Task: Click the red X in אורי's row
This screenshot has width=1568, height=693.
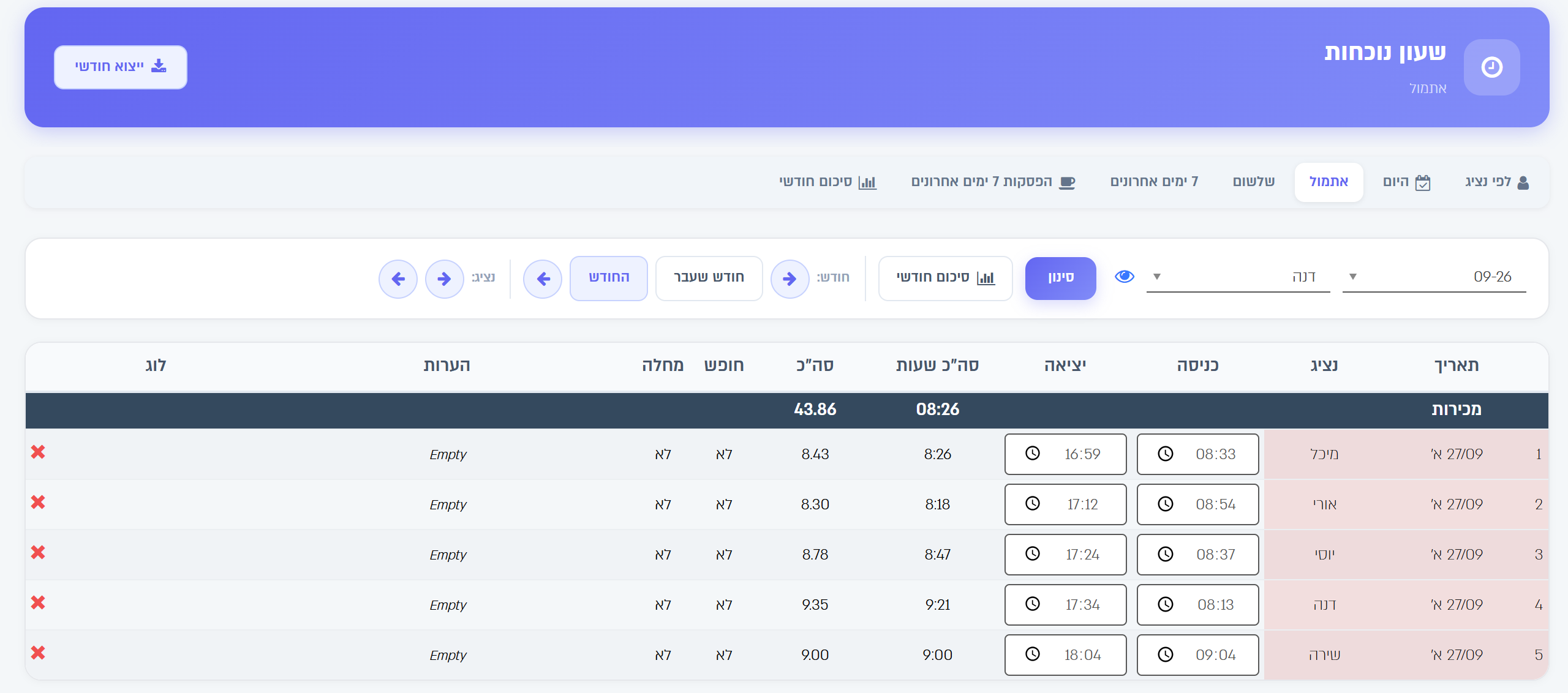Action: pyautogui.click(x=38, y=502)
